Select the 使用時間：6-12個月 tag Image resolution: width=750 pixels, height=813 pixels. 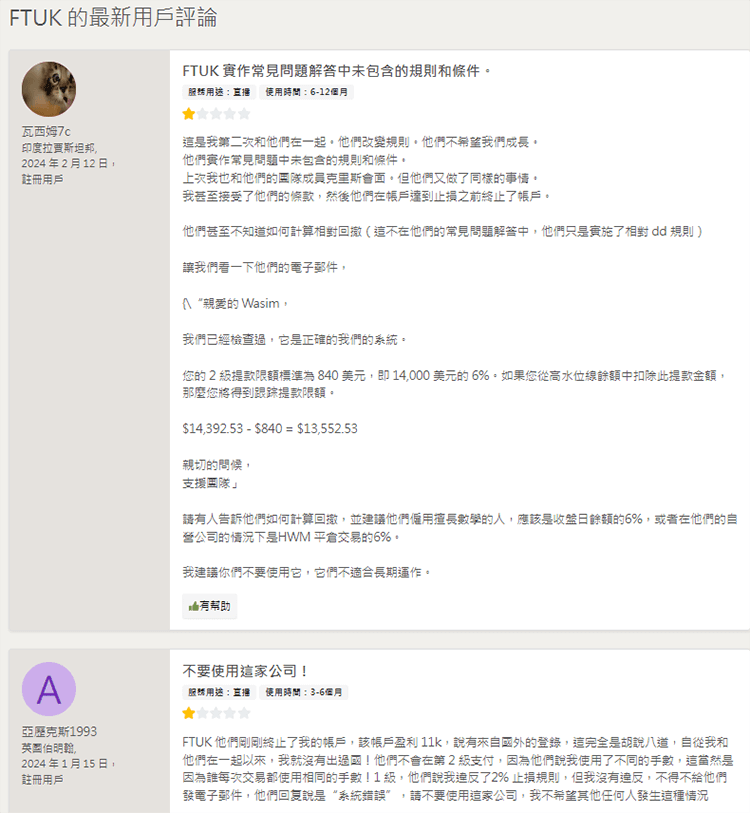click(x=308, y=92)
